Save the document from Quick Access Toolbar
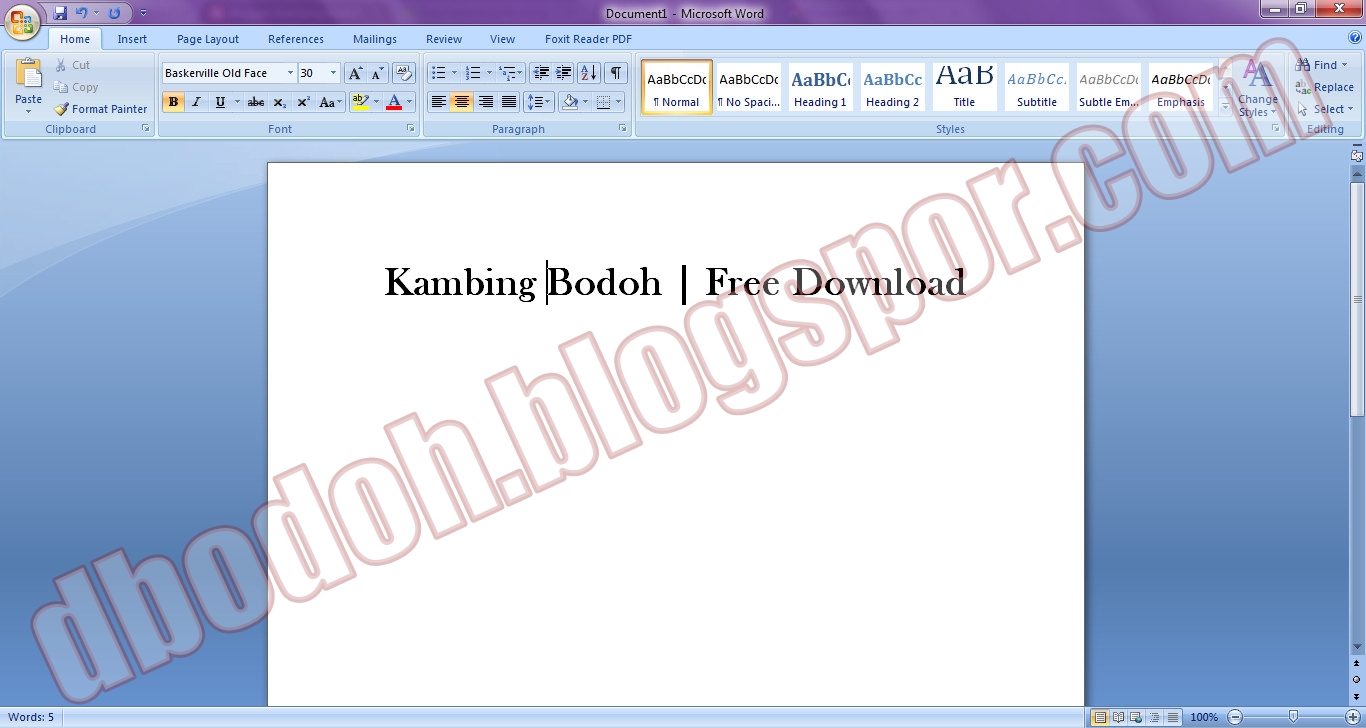This screenshot has width=1366, height=728. pos(60,13)
